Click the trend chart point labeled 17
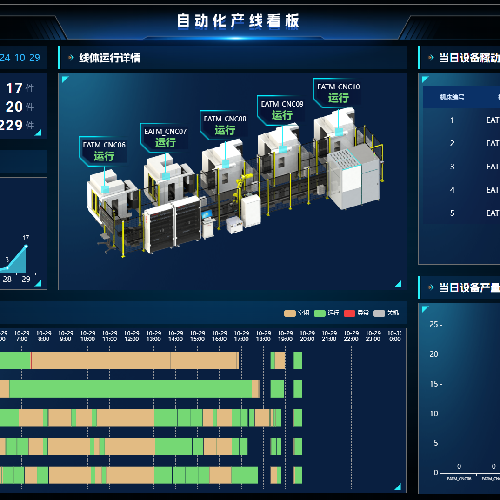The width and height of the screenshot is (500, 500). (26, 246)
